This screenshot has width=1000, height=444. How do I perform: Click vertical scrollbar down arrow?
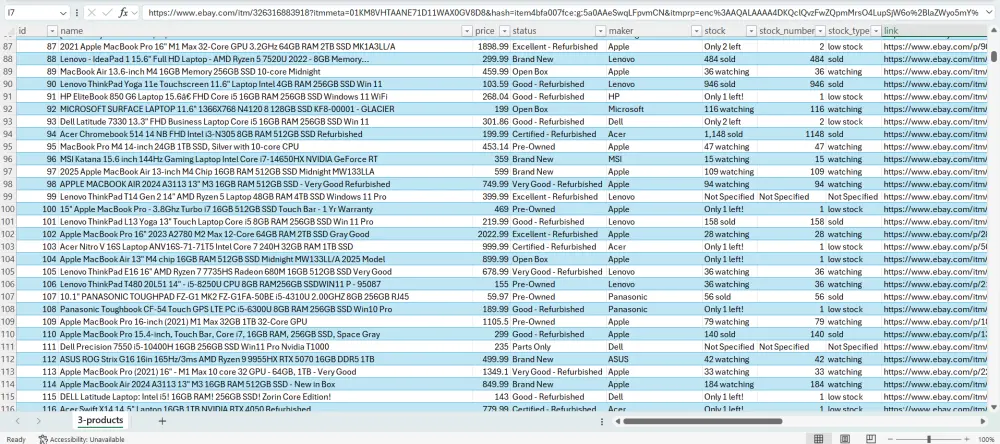(x=994, y=406)
